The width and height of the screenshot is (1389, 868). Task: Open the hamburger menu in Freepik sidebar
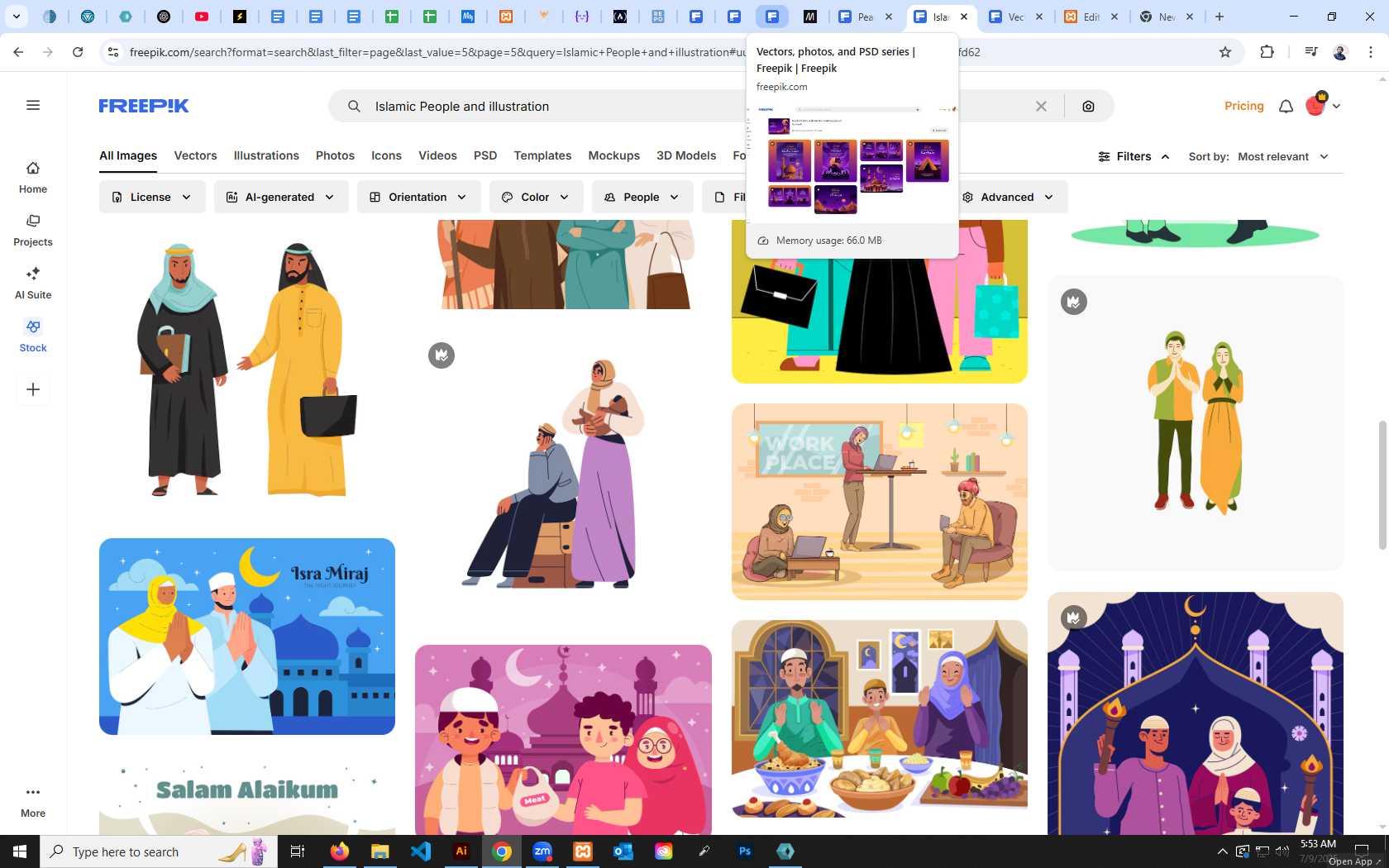coord(33,105)
